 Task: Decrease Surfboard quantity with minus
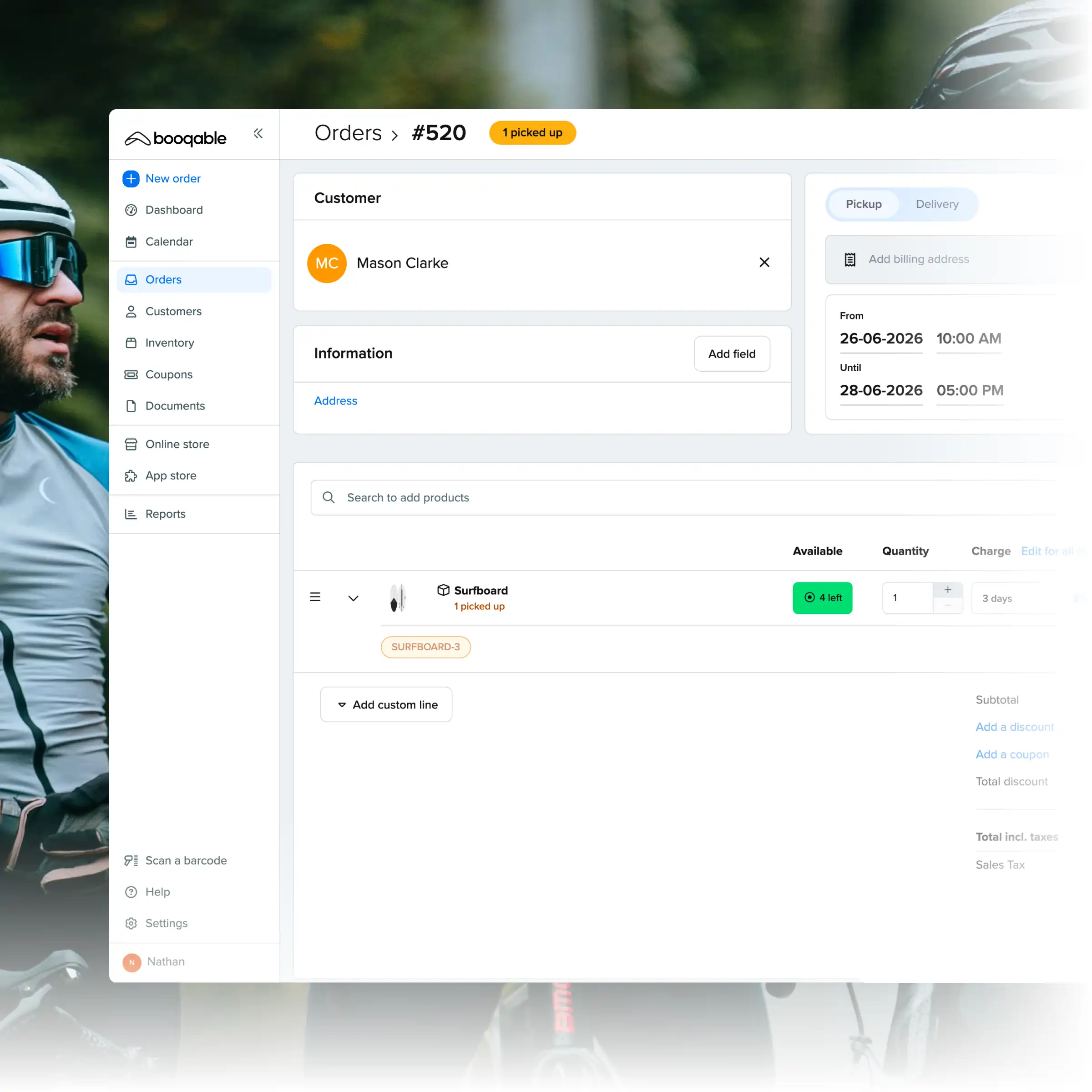point(948,606)
